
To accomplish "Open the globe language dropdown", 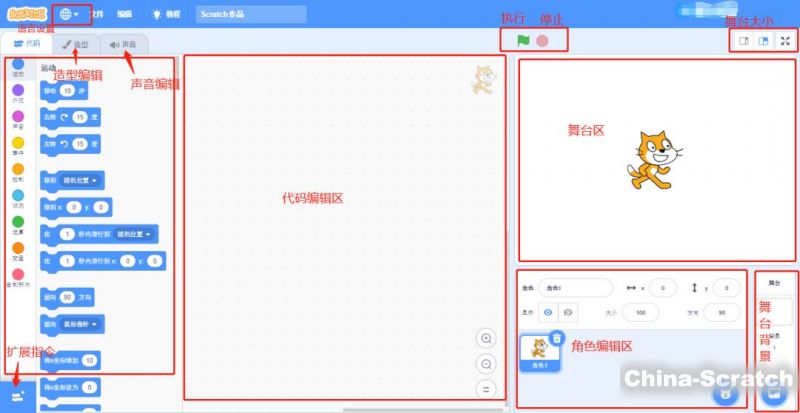I will (x=70, y=14).
